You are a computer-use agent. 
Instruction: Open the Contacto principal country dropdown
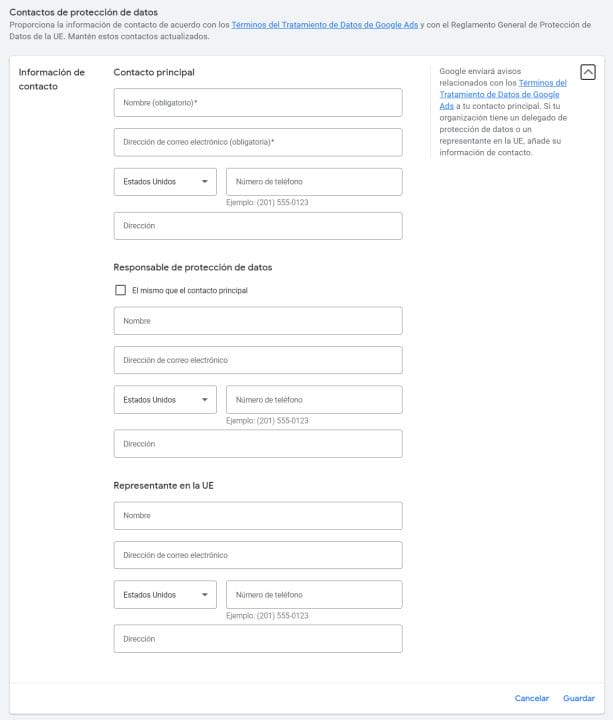[165, 182]
